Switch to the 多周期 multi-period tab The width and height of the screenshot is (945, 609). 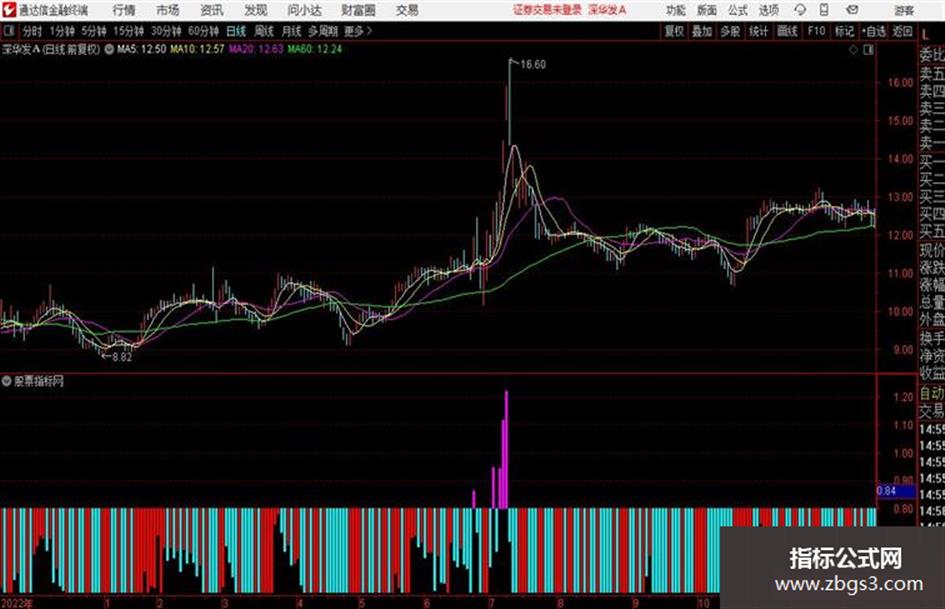(x=322, y=31)
